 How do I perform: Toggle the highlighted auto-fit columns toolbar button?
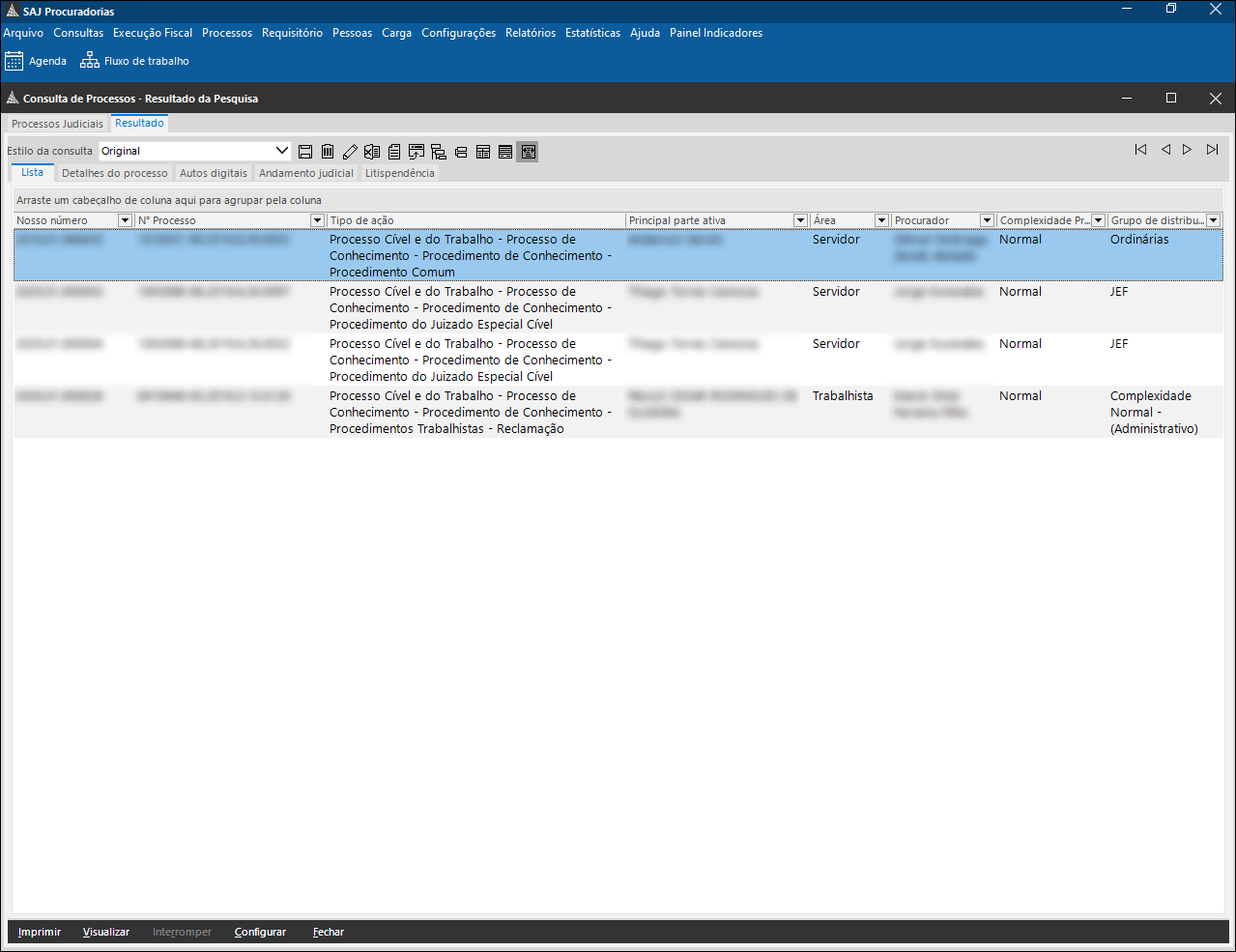[x=527, y=152]
